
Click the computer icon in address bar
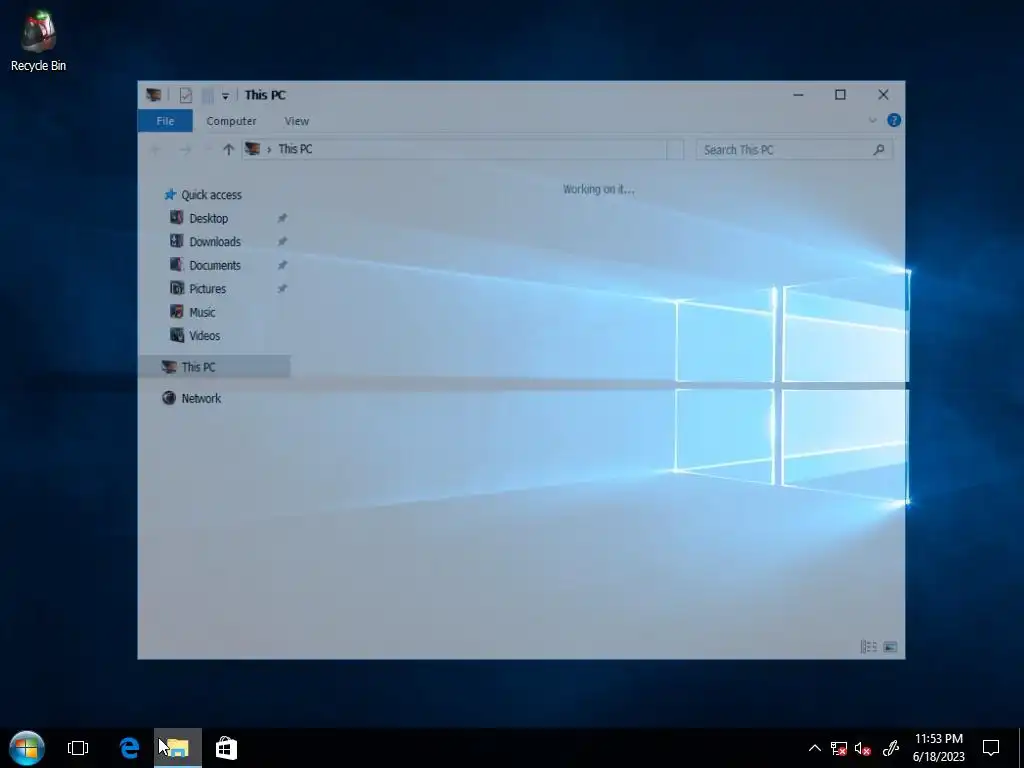(x=253, y=149)
